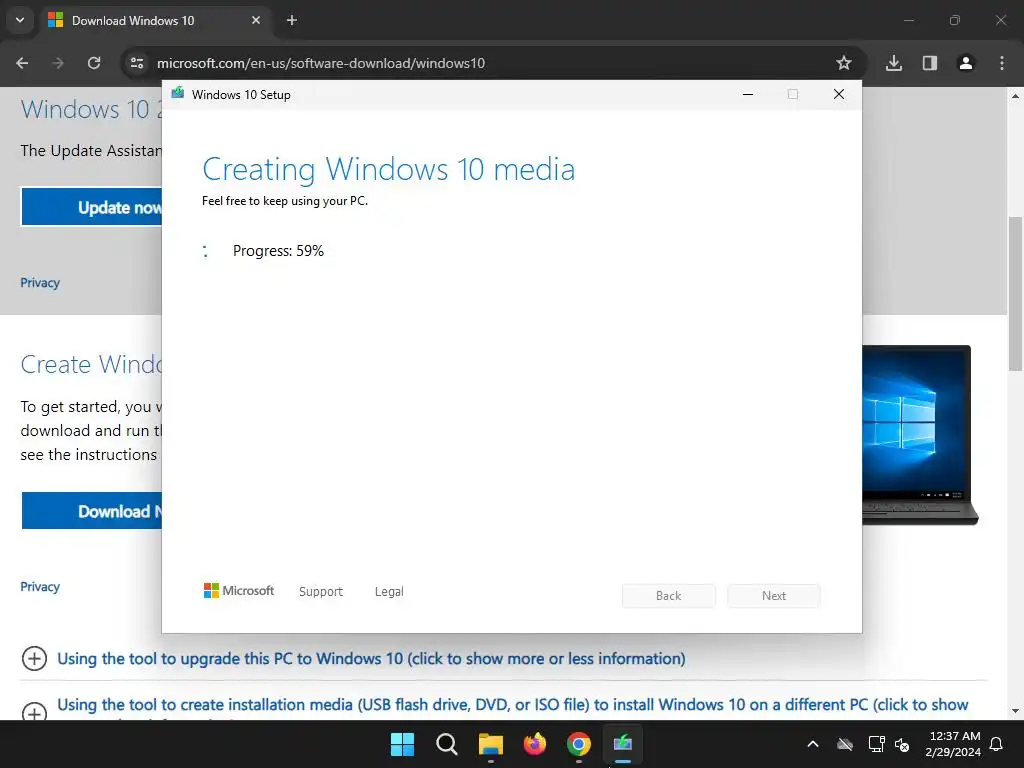Click the laptop image on webpage
The height and width of the screenshot is (768, 1024).
920,435
